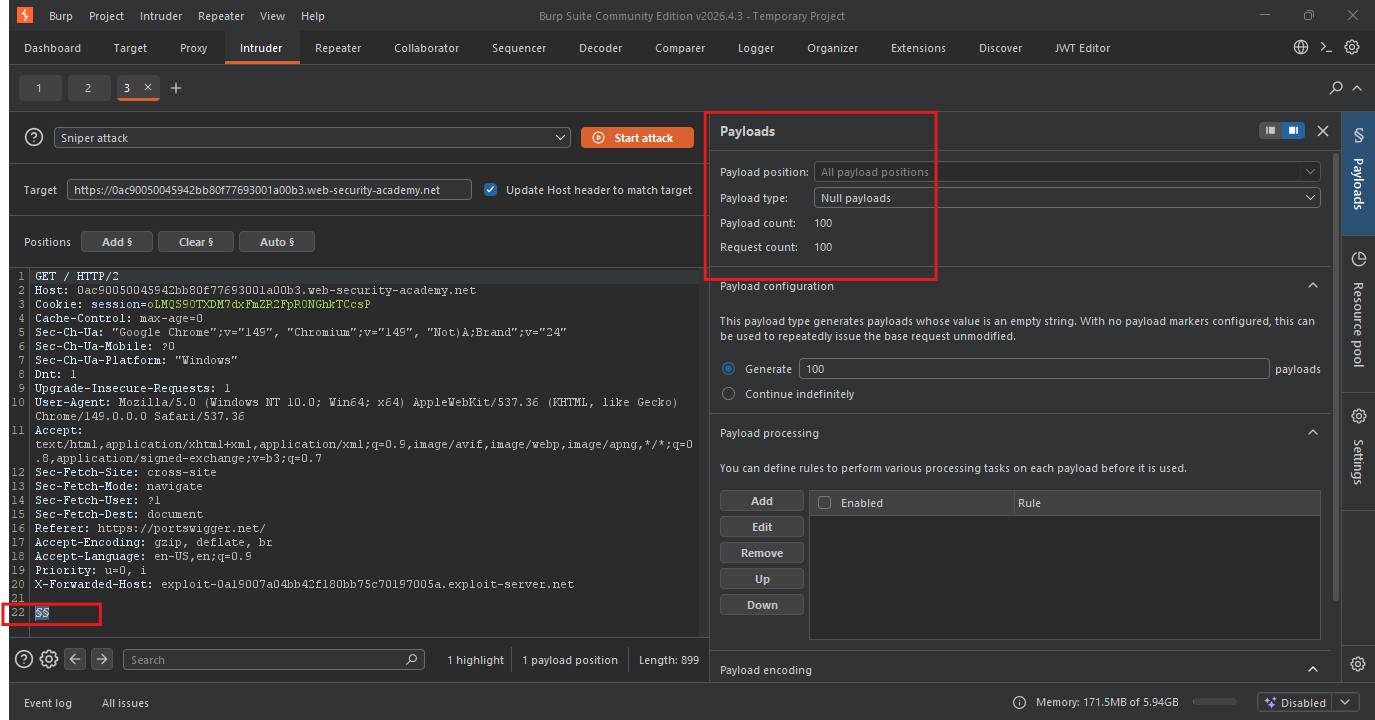Click the Up button in Payload processing

(762, 579)
